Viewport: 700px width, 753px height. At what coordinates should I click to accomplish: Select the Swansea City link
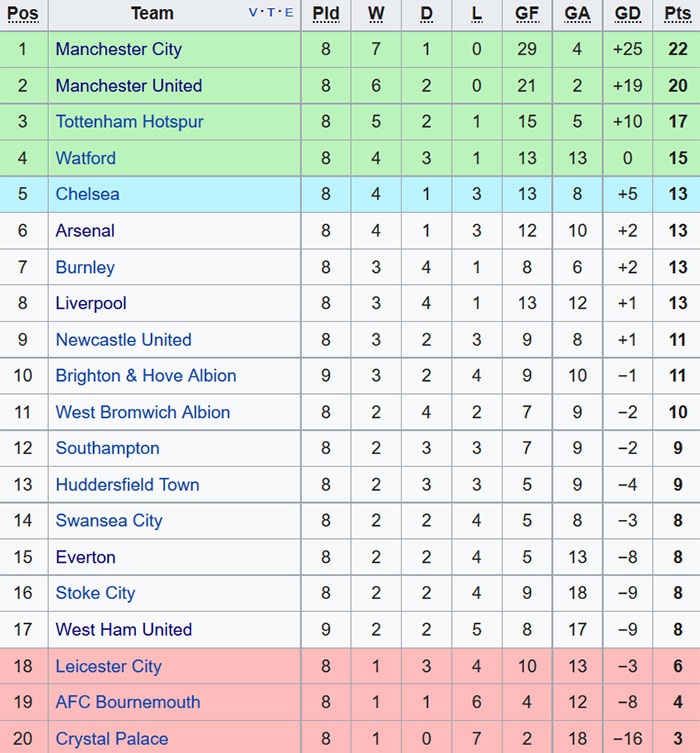pyautogui.click(x=108, y=521)
